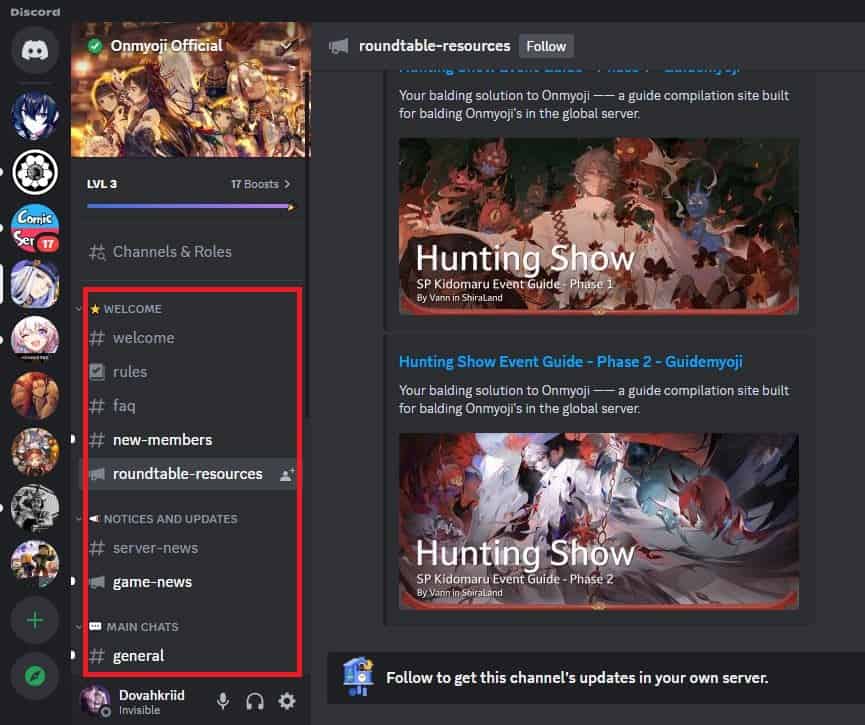Click the LVL 3 boost level label
865x725 pixels.
(102, 184)
